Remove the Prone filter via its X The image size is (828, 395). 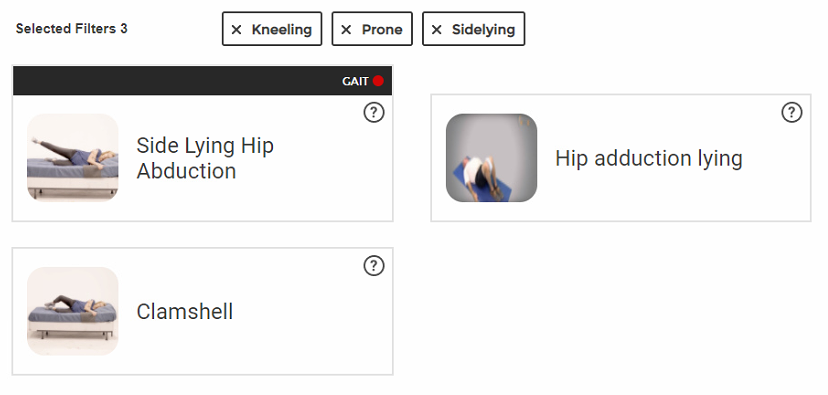pos(346,30)
